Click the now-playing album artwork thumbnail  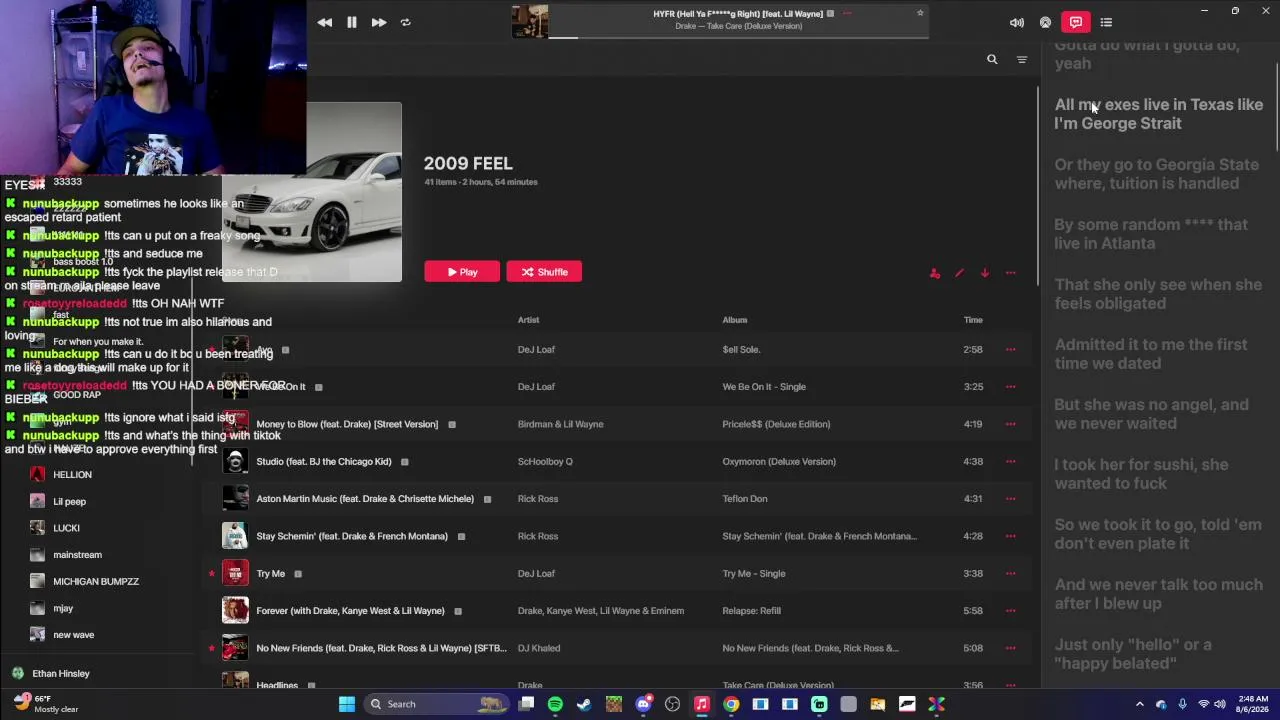tap(530, 21)
